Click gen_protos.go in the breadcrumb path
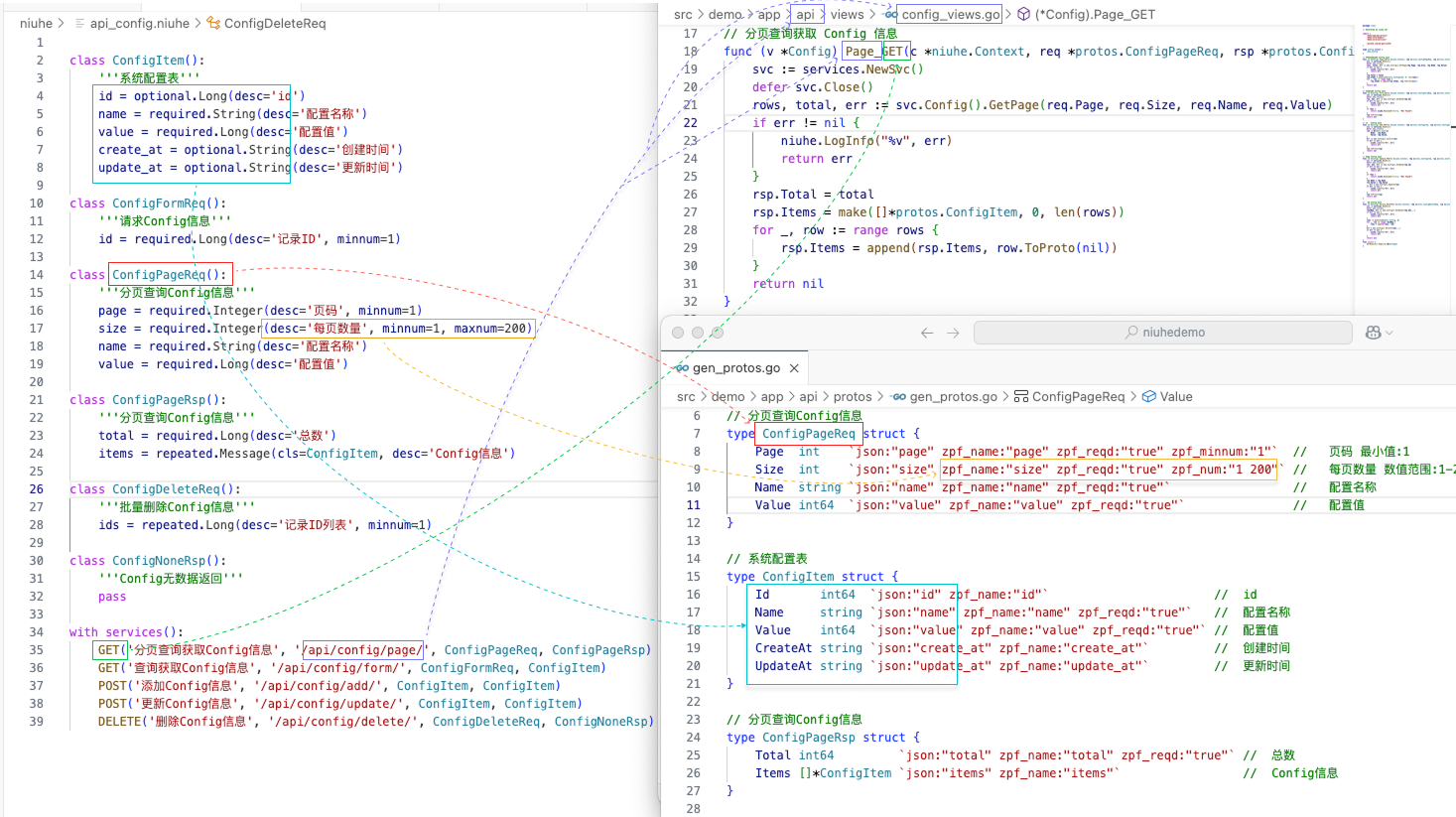The height and width of the screenshot is (817, 1456). click(953, 396)
